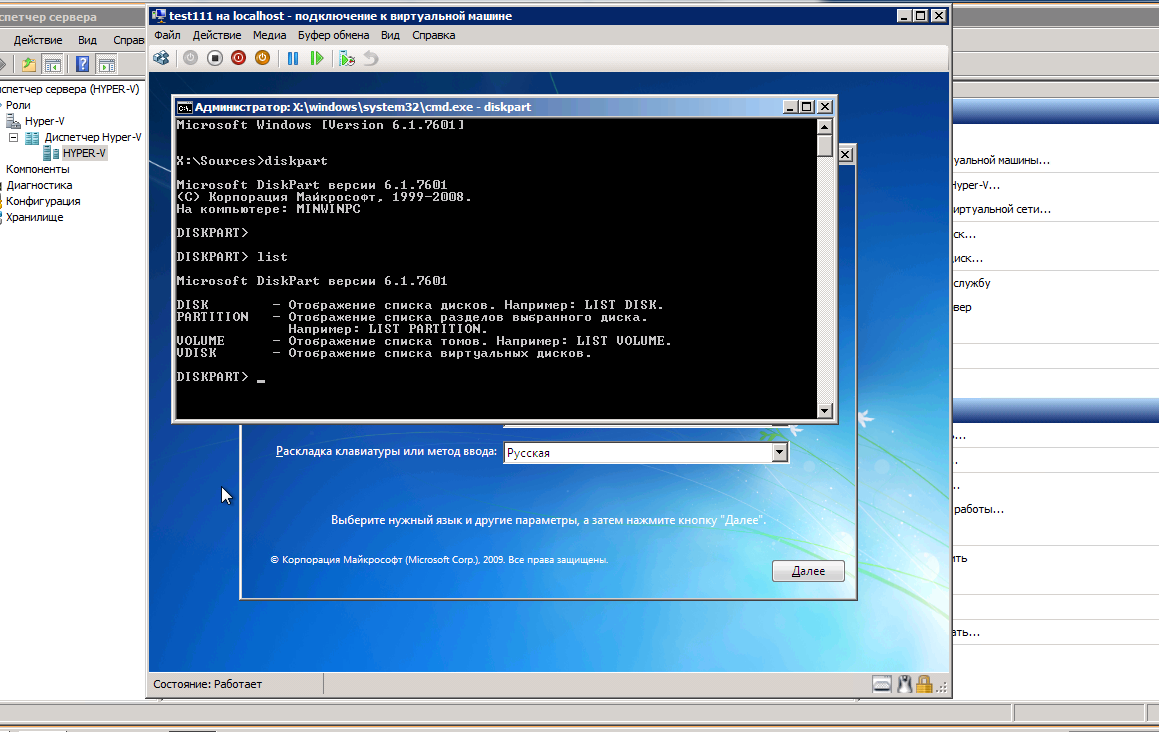Viewport: 1159px width, 732px height.
Task: Close the setup dialog behind cmd window
Action: (846, 155)
